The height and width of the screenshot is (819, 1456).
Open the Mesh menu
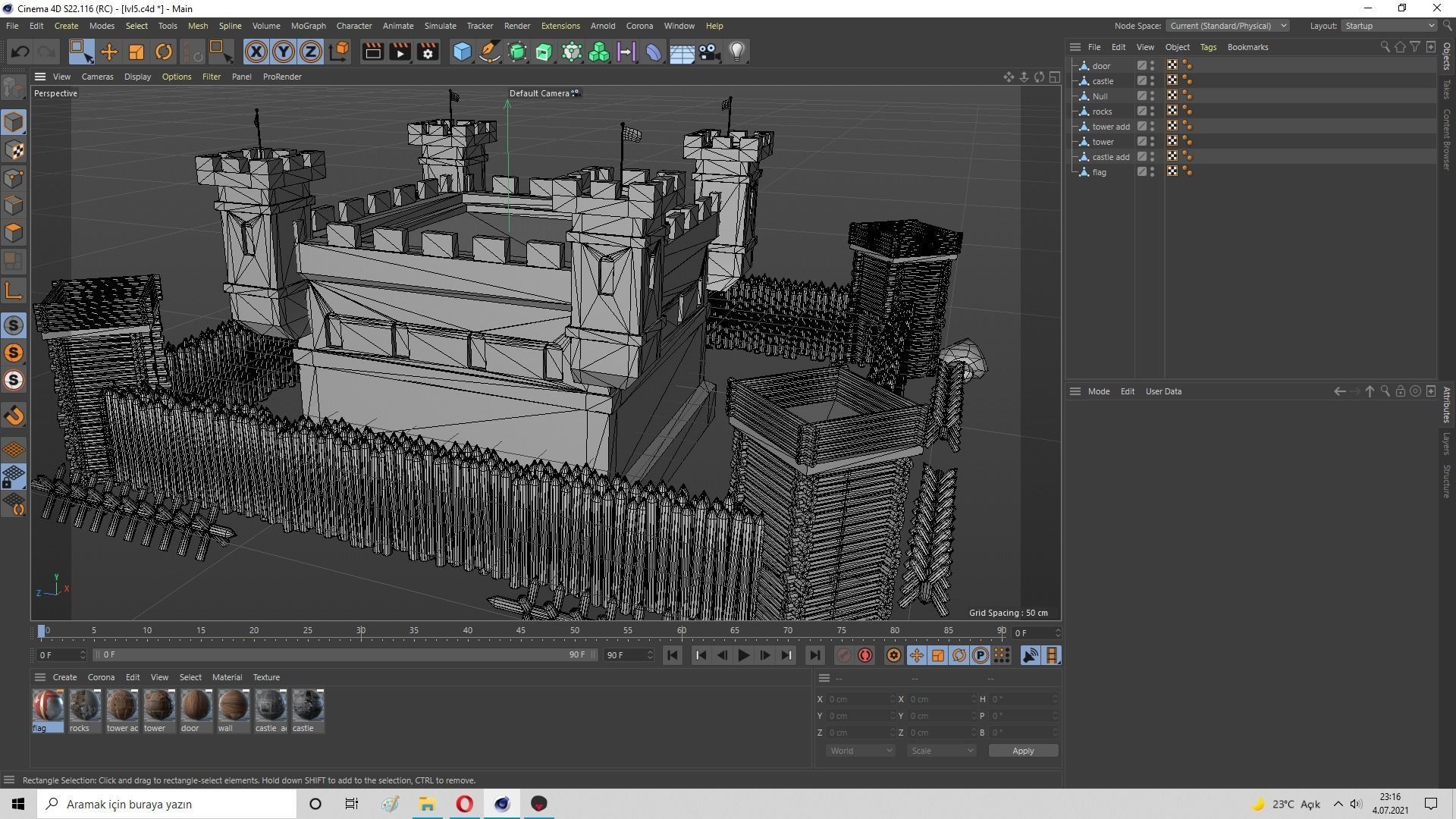tap(198, 26)
